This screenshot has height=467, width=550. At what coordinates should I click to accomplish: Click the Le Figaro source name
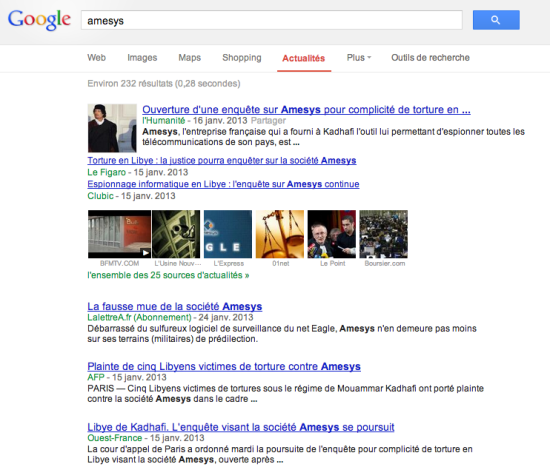click(106, 172)
